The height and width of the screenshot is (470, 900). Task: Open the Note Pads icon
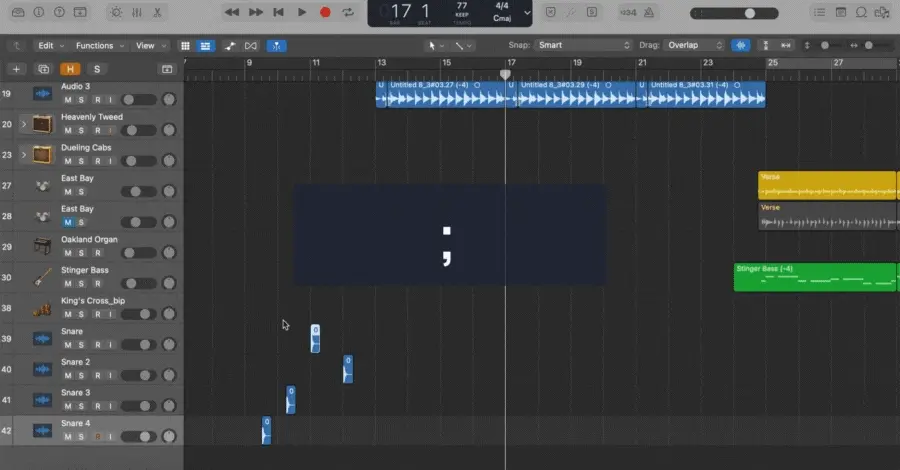coord(841,12)
